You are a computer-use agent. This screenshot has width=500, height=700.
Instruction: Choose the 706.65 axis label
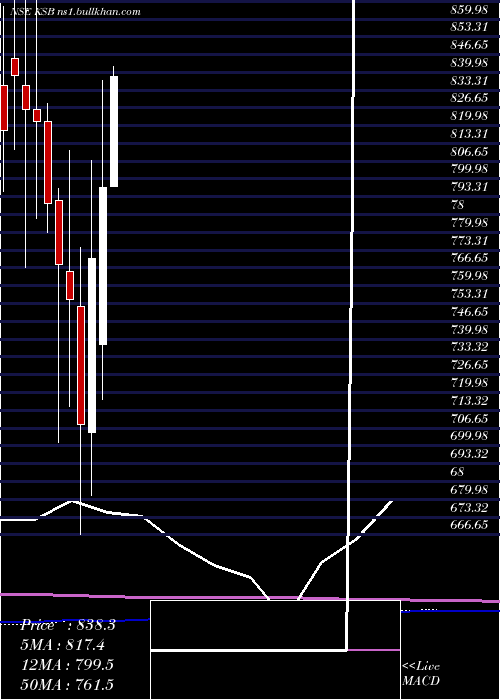pyautogui.click(x=469, y=418)
